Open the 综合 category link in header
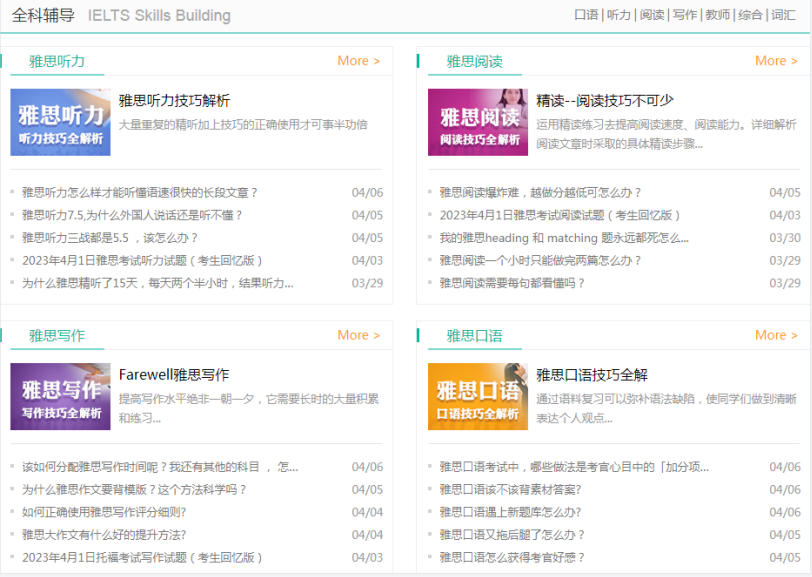The height and width of the screenshot is (577, 812). [x=750, y=15]
